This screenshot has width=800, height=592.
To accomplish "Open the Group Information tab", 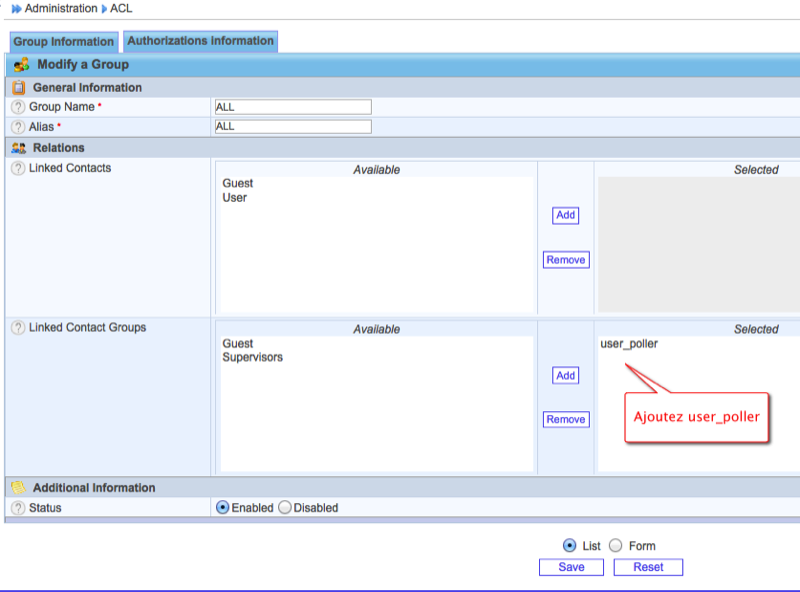I will (64, 42).
